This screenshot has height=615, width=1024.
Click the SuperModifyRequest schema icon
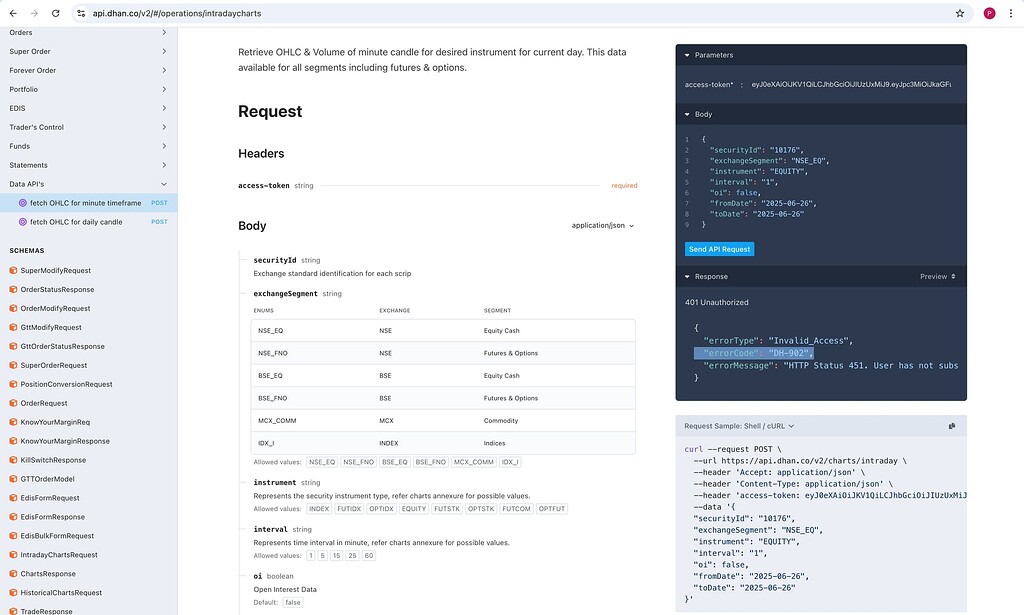13,270
